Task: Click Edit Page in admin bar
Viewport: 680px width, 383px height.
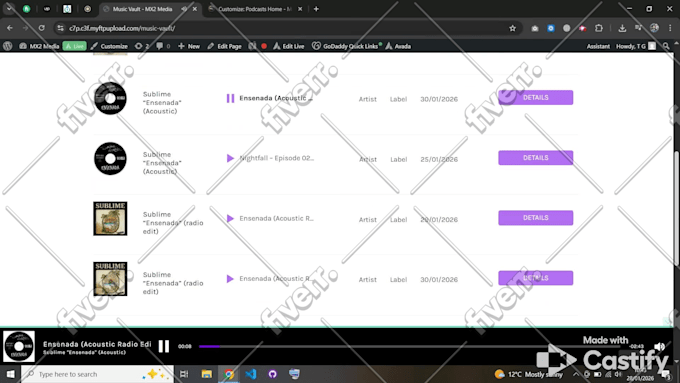Action: 225,46
